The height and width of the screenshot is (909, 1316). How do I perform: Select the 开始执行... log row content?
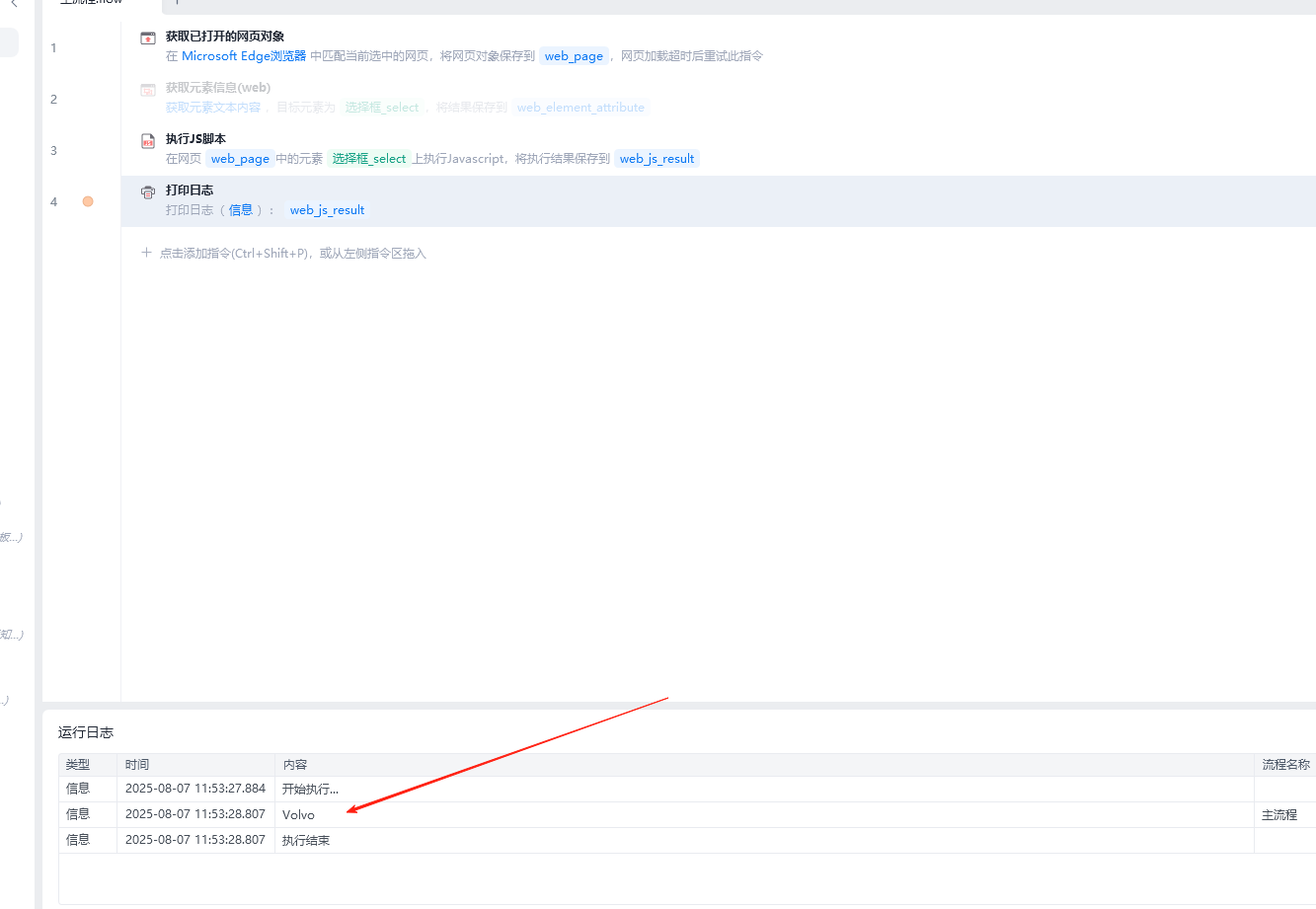coord(310,790)
